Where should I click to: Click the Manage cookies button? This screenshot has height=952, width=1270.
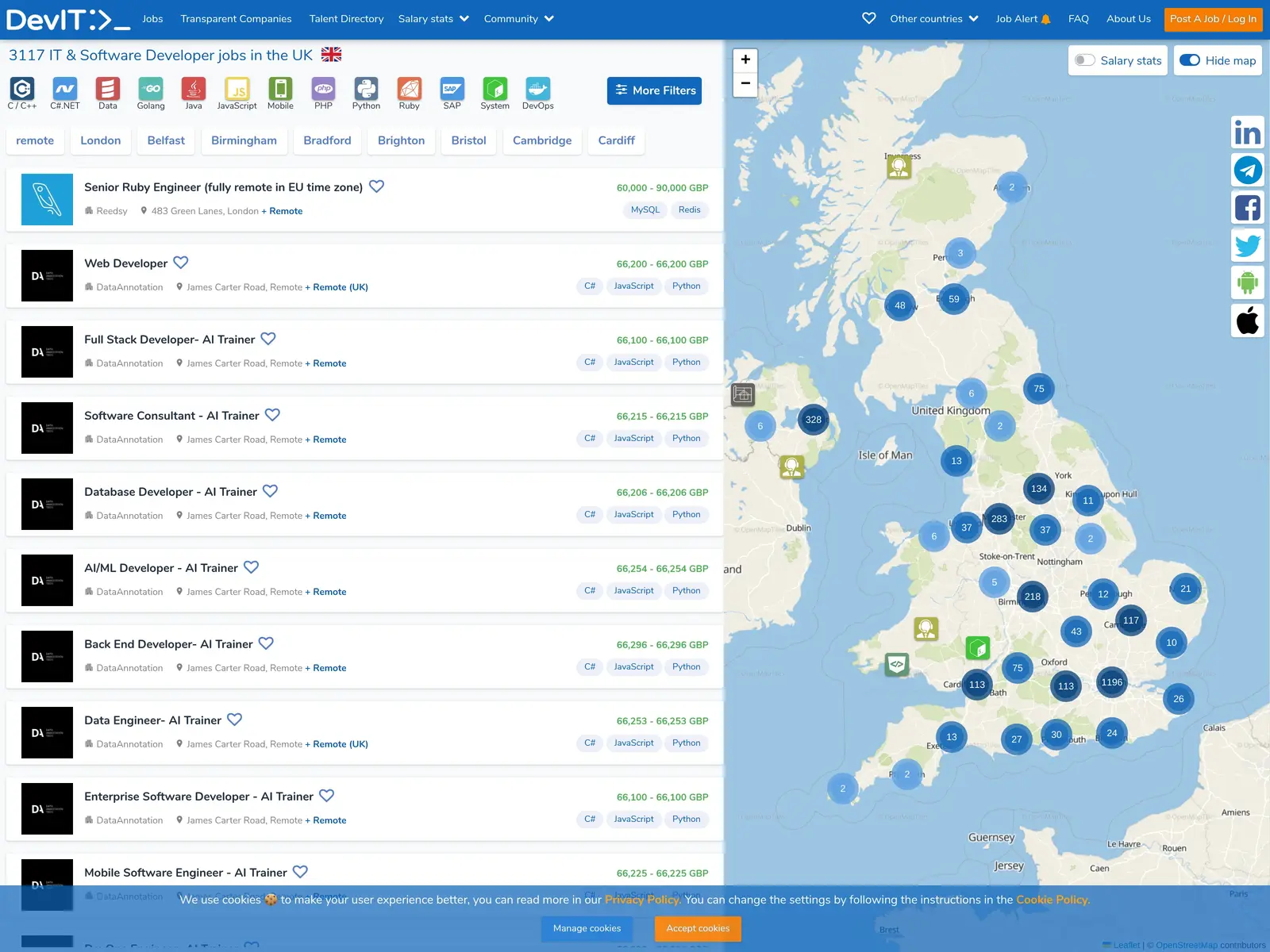click(x=587, y=928)
